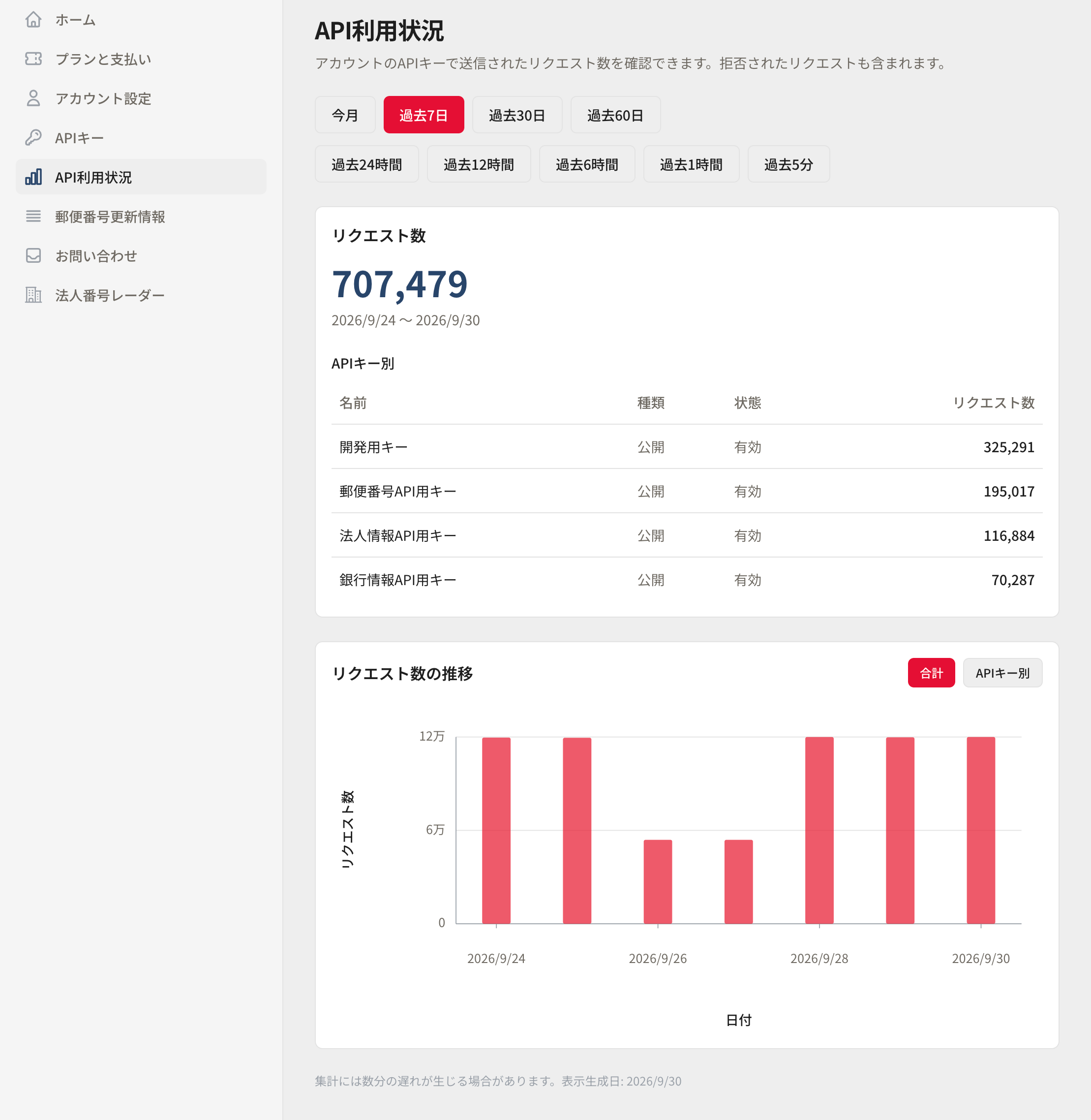The height and width of the screenshot is (1120, 1091).
Task: Select the 今月 period filter
Action: [x=345, y=115]
